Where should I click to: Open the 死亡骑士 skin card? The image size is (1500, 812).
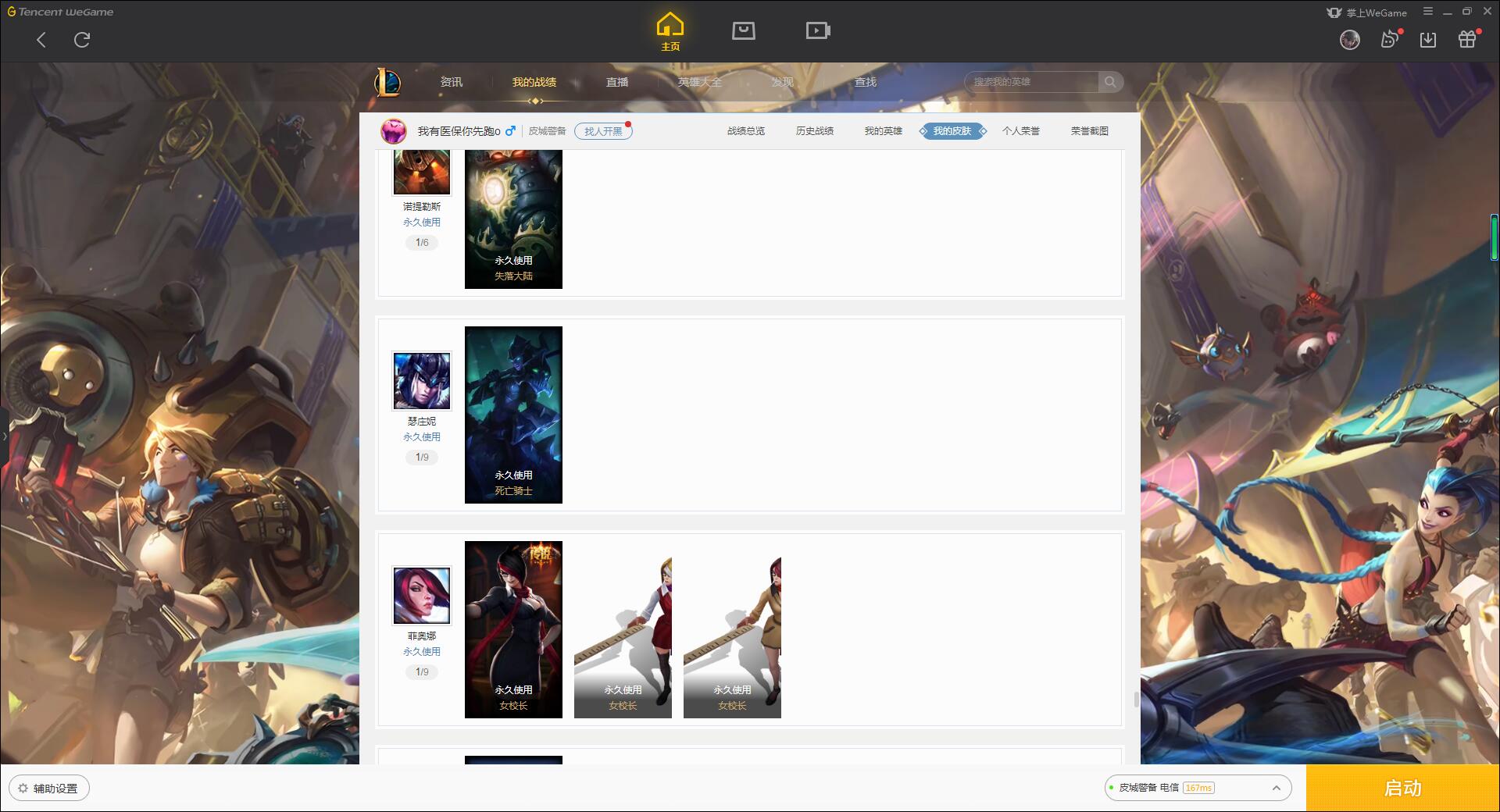tap(513, 415)
